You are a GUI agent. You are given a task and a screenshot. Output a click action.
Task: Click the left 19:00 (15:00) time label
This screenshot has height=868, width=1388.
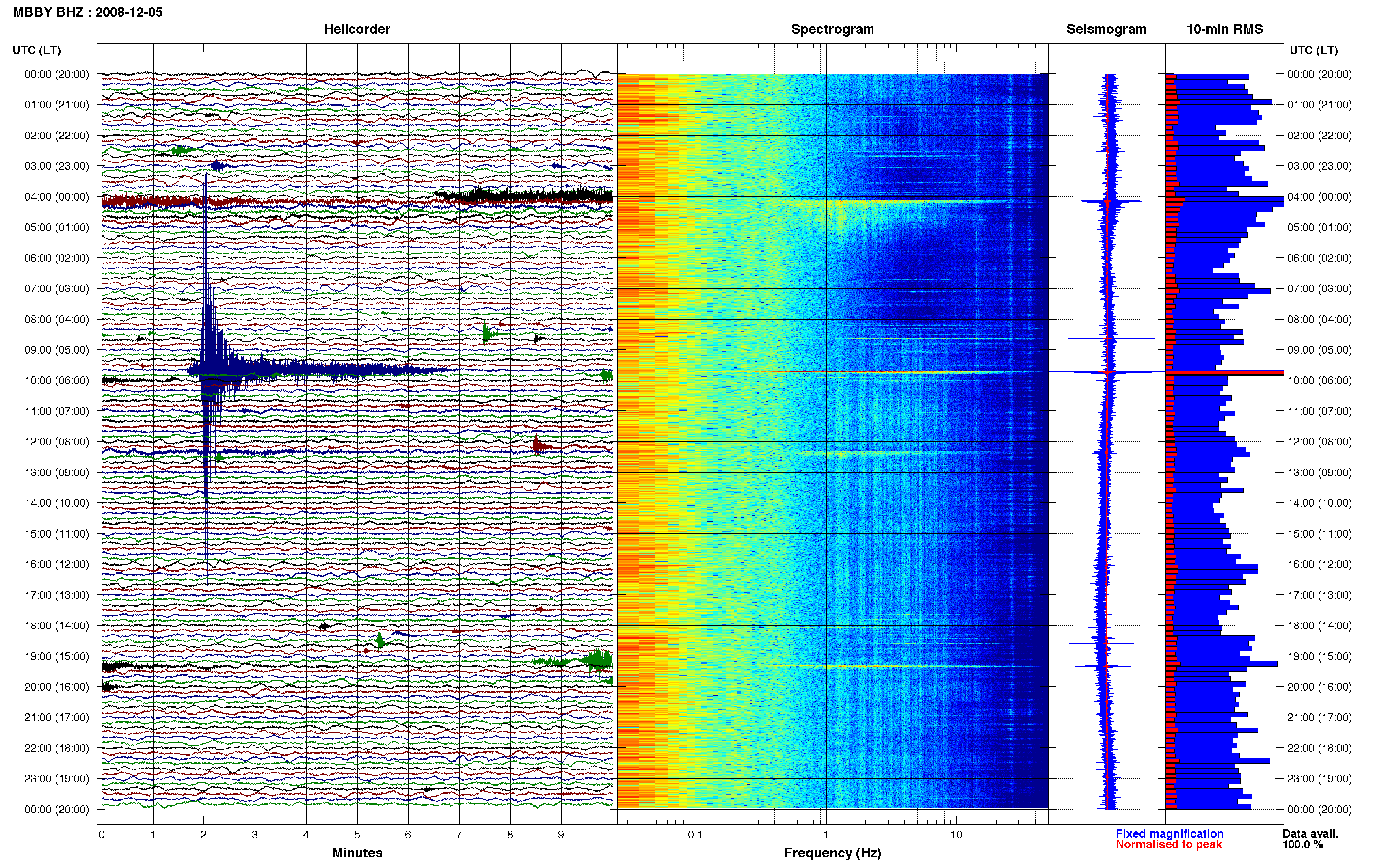click(x=56, y=656)
